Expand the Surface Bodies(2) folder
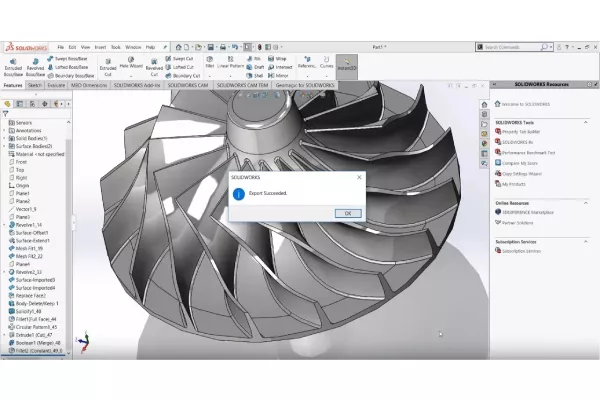The width and height of the screenshot is (600, 400). point(4,146)
